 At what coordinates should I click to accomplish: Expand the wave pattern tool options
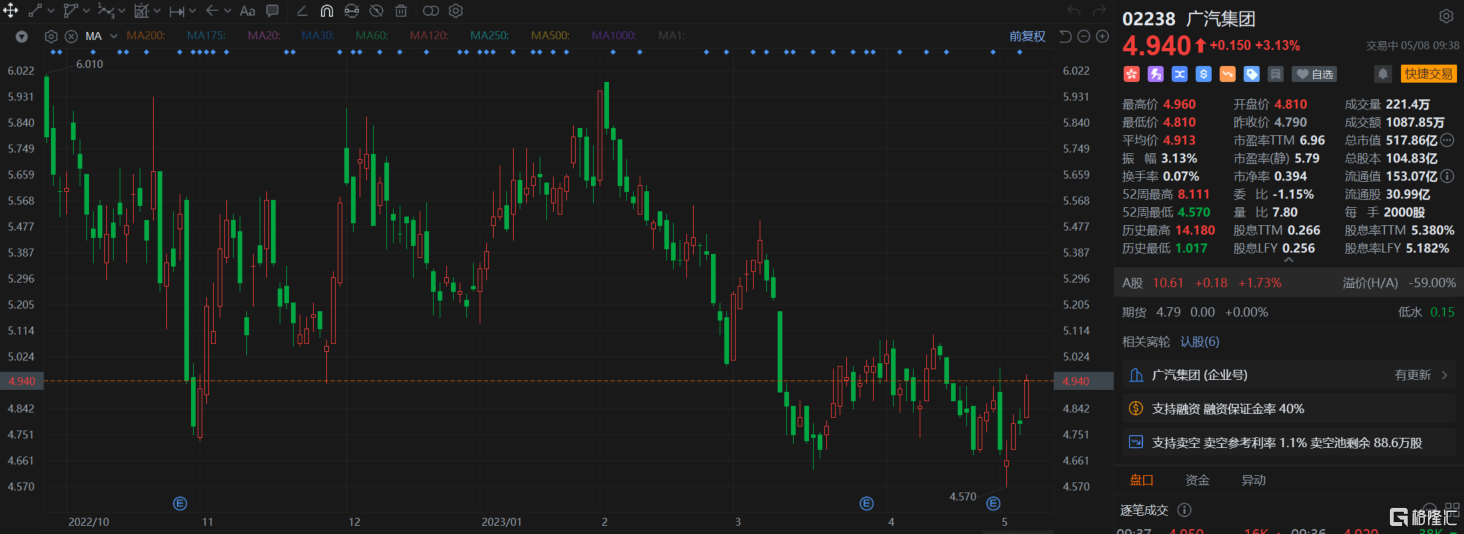pyautogui.click(x=121, y=12)
